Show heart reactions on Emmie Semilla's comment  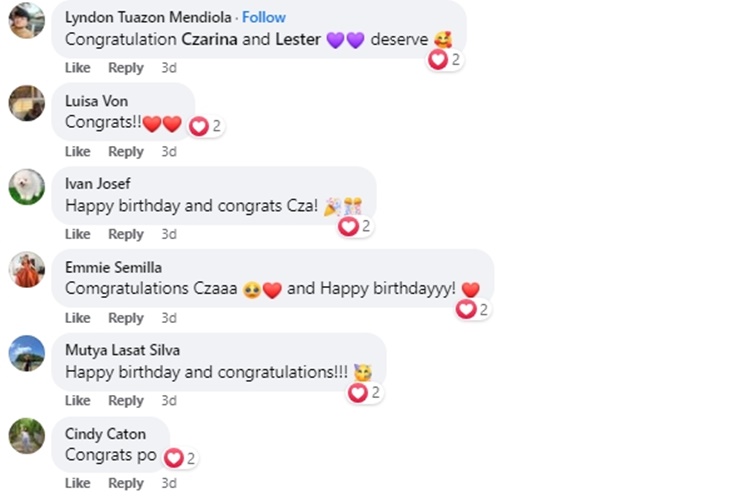pyautogui.click(x=472, y=310)
